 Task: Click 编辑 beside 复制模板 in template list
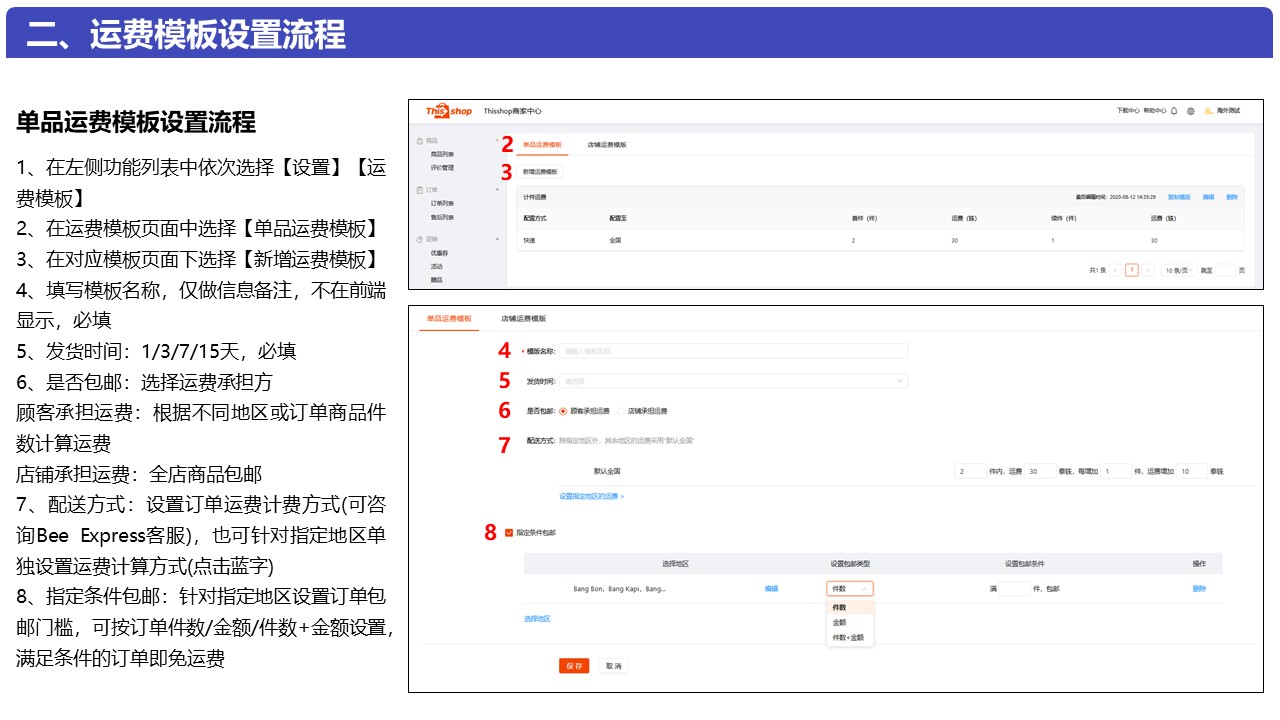[x=1208, y=197]
